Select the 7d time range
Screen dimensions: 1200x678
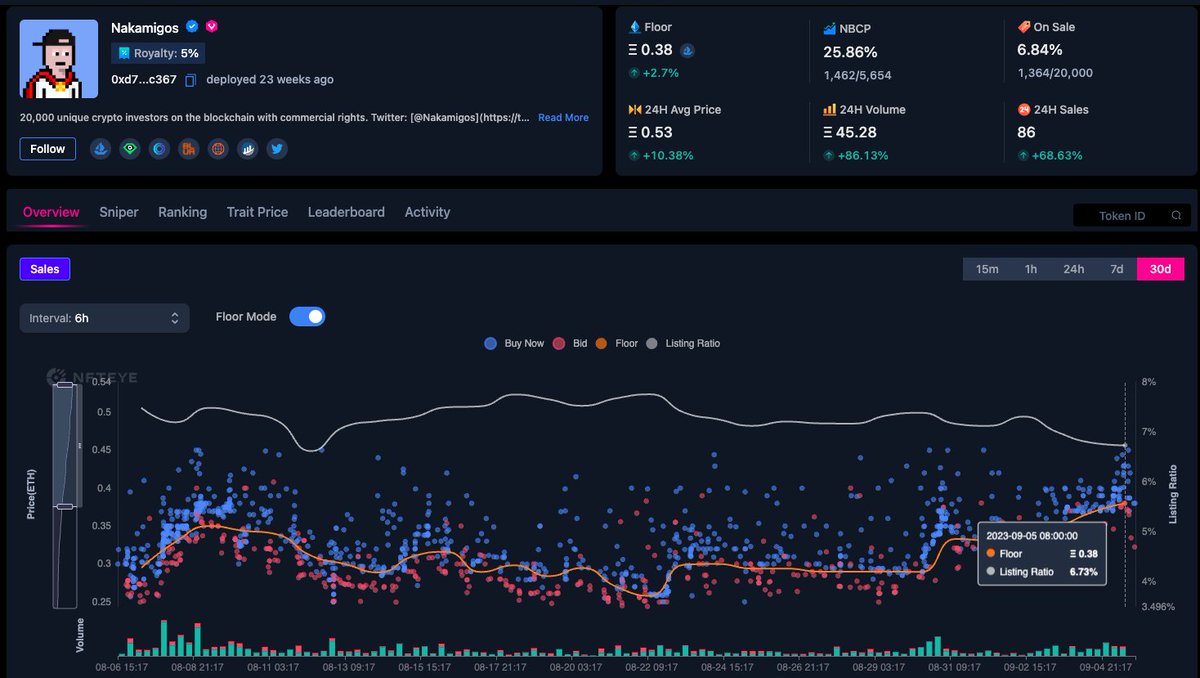[x=1117, y=269]
